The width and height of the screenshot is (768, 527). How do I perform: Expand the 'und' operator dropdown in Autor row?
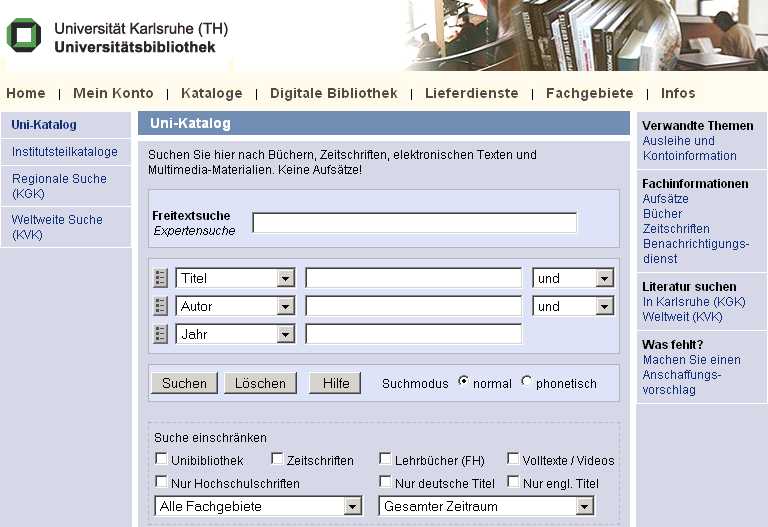click(x=573, y=306)
